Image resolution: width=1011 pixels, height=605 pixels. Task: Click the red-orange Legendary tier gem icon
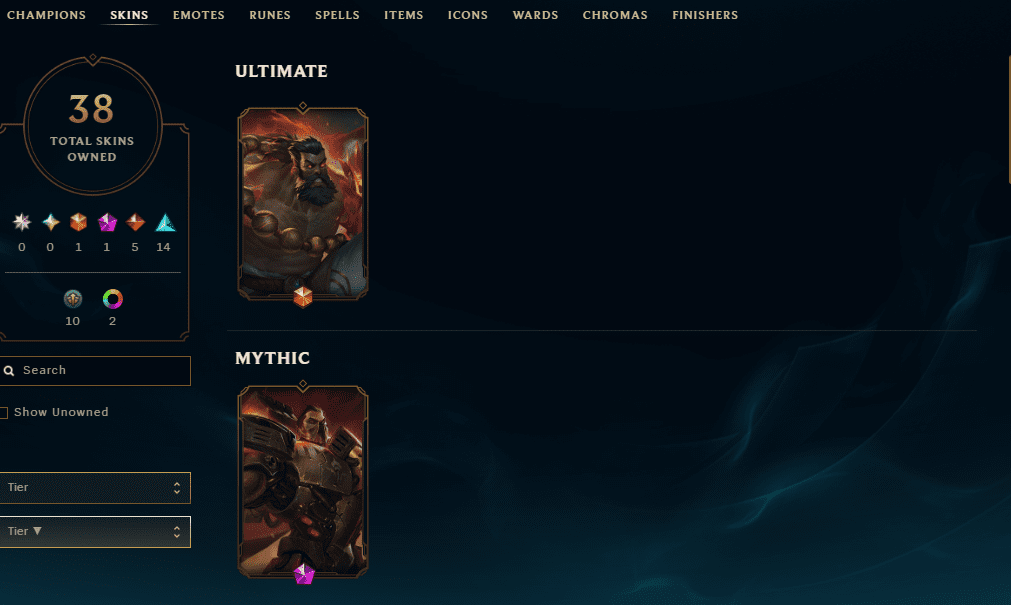[135, 223]
